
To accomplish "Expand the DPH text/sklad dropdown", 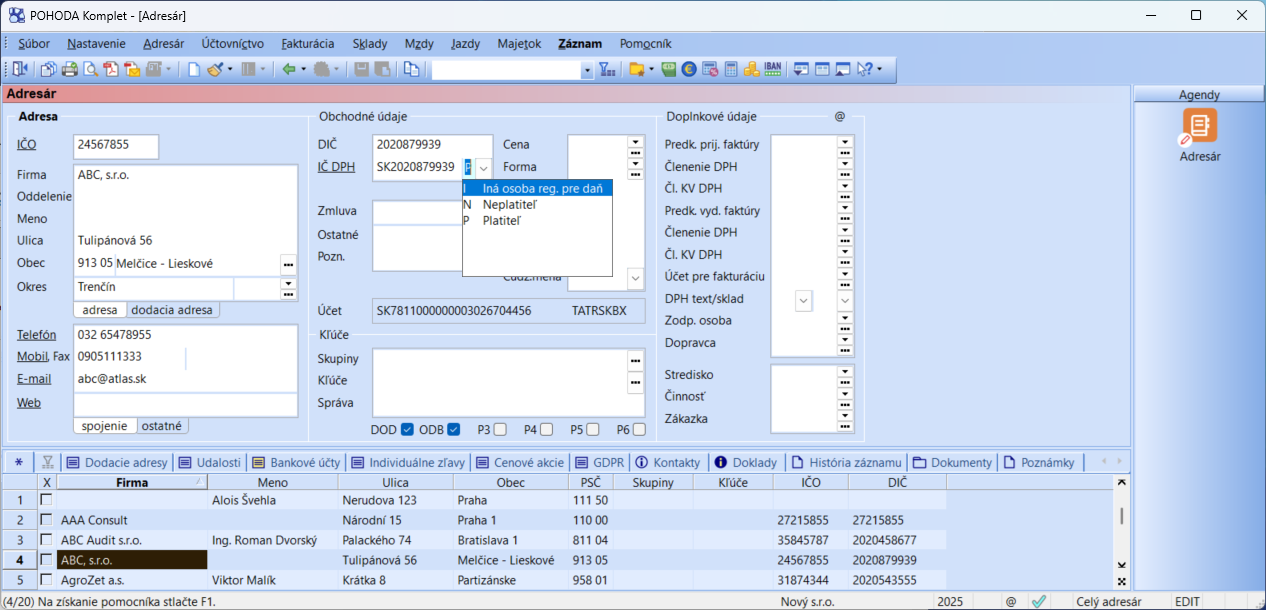I will pos(803,299).
